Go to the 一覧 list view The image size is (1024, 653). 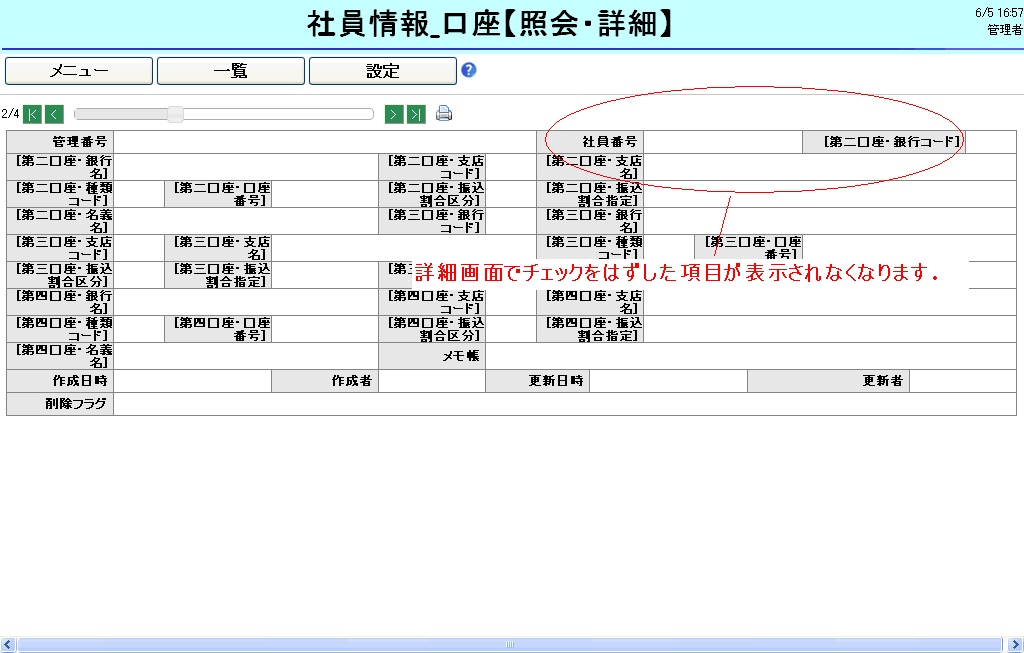point(231,71)
